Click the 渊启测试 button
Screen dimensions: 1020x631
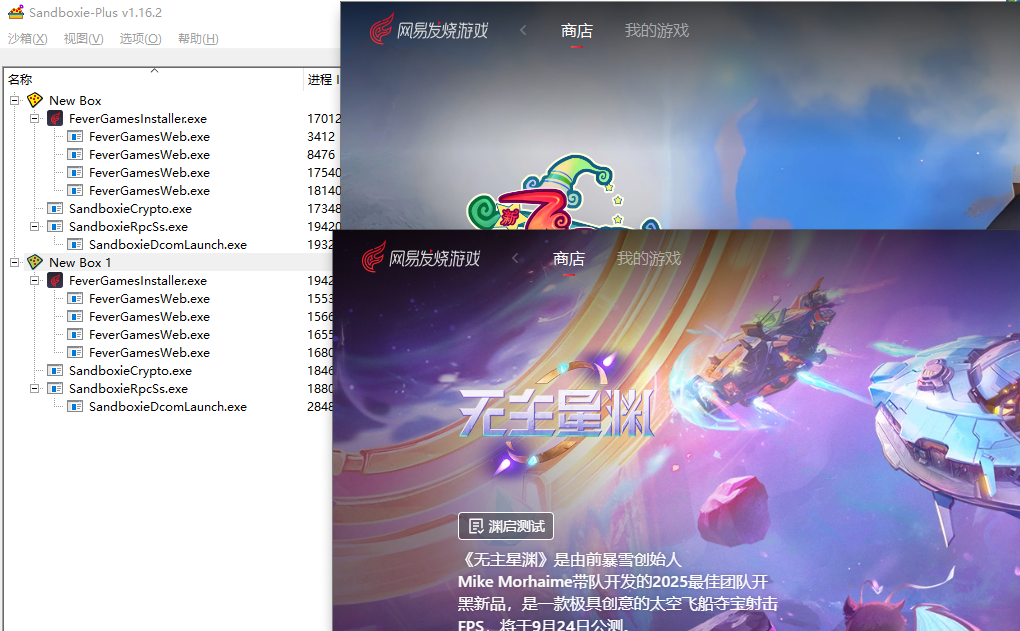(506, 526)
